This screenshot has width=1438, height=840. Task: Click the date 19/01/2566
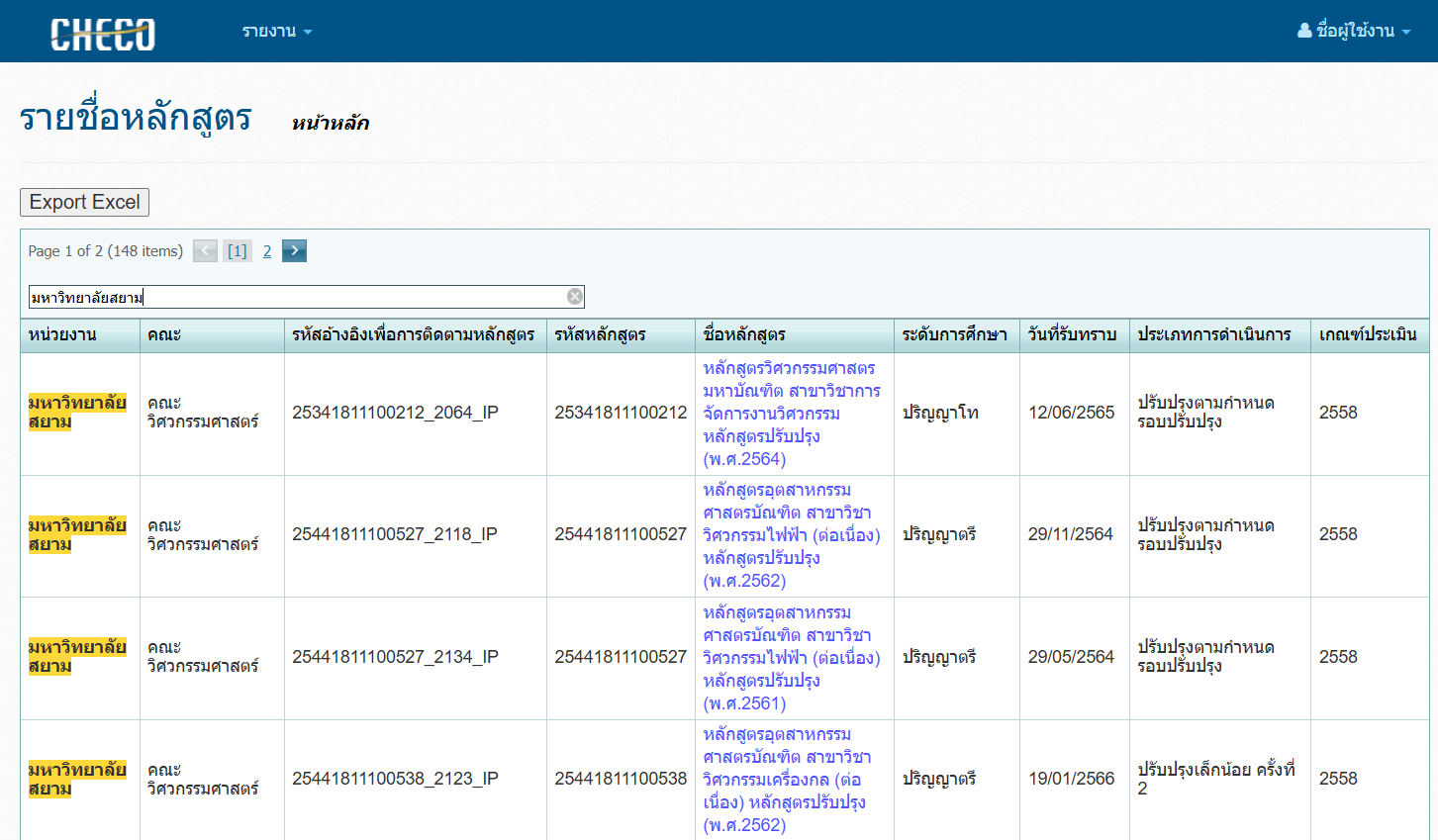(x=1071, y=779)
